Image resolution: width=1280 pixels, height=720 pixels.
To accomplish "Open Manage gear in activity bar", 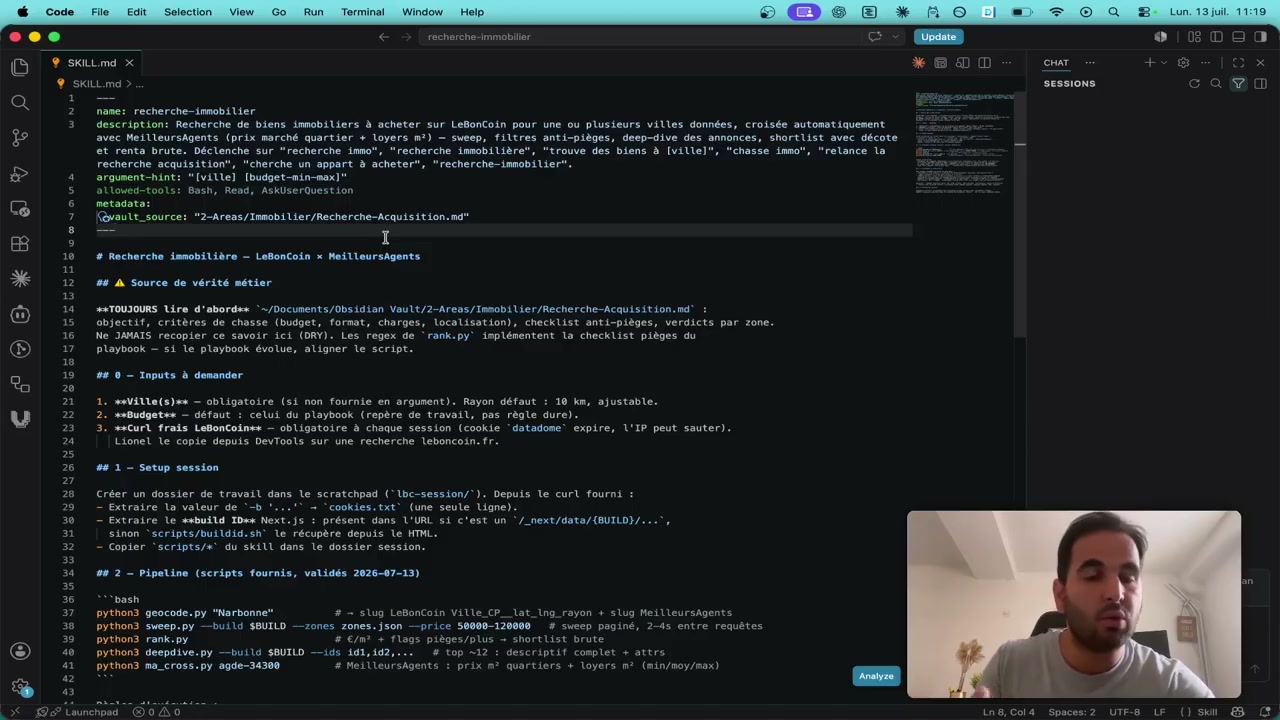I will 20,687.
